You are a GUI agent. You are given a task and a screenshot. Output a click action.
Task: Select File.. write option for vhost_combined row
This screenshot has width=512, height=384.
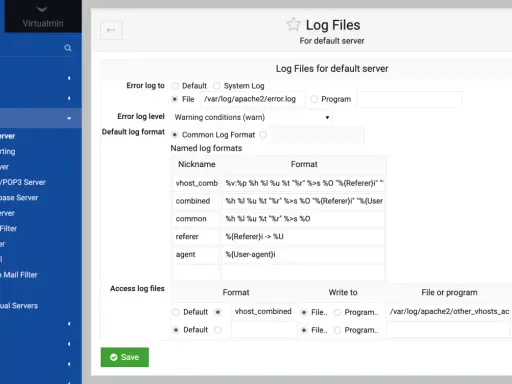304,312
